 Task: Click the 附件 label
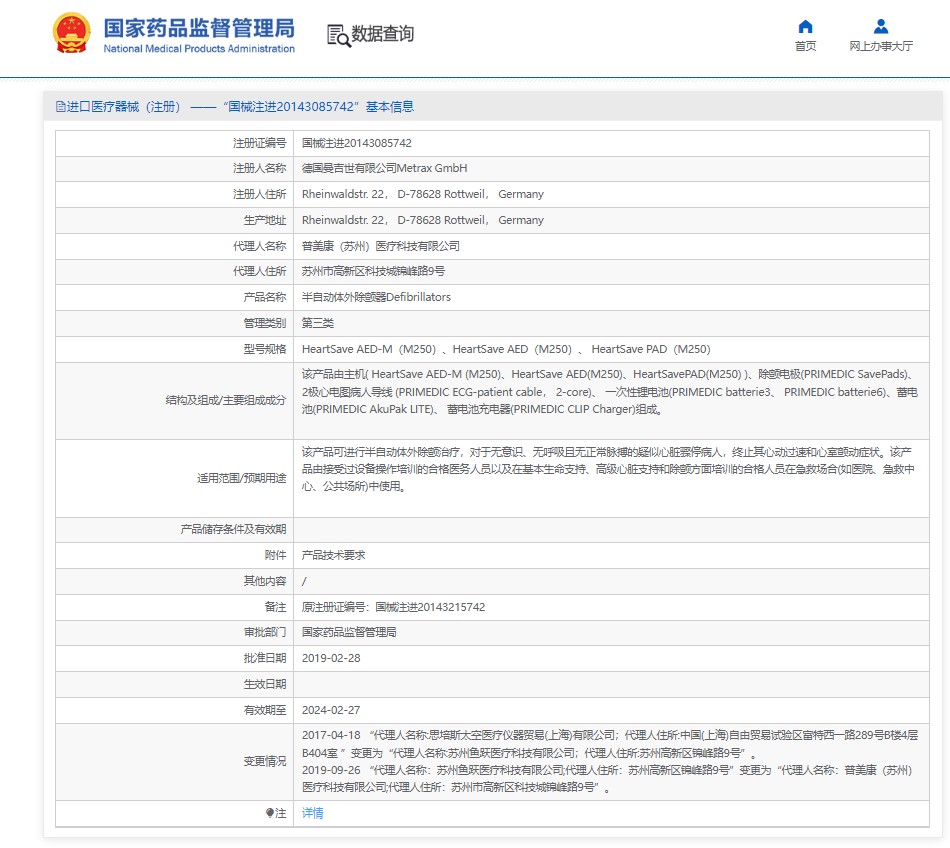[x=275, y=555]
